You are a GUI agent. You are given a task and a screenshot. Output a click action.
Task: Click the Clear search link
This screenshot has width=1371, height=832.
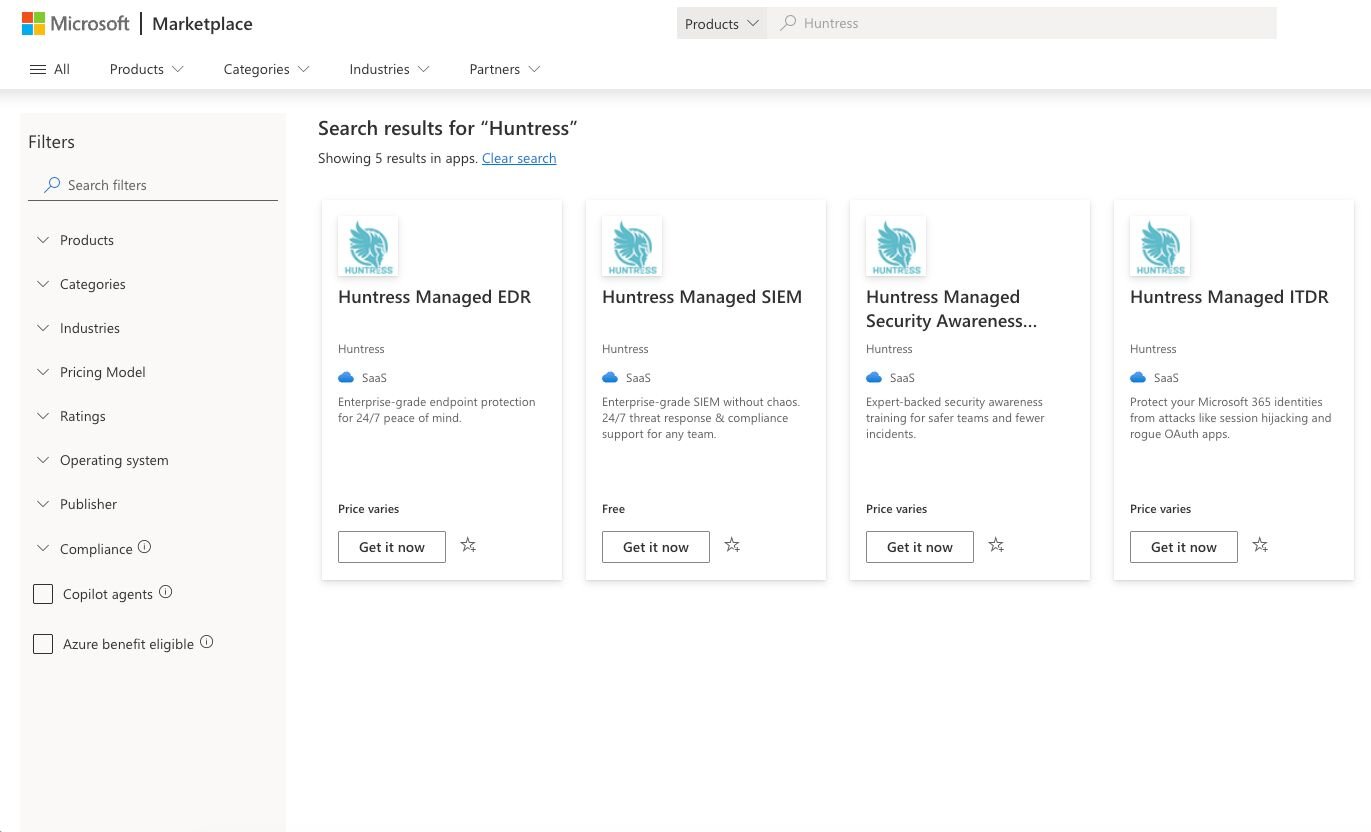click(519, 158)
